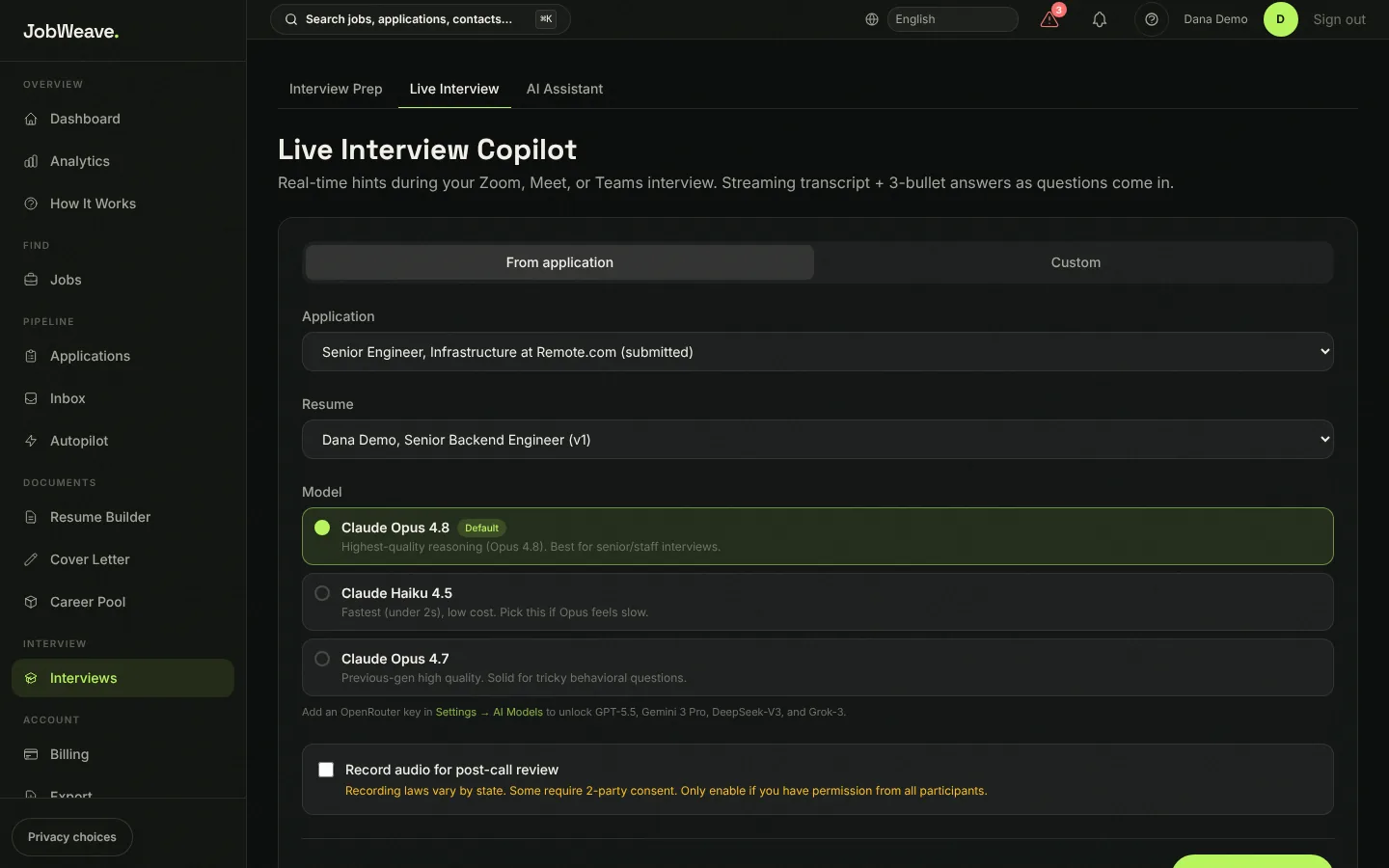Click the Interviews sidebar icon
1389x868 pixels.
tap(31, 678)
